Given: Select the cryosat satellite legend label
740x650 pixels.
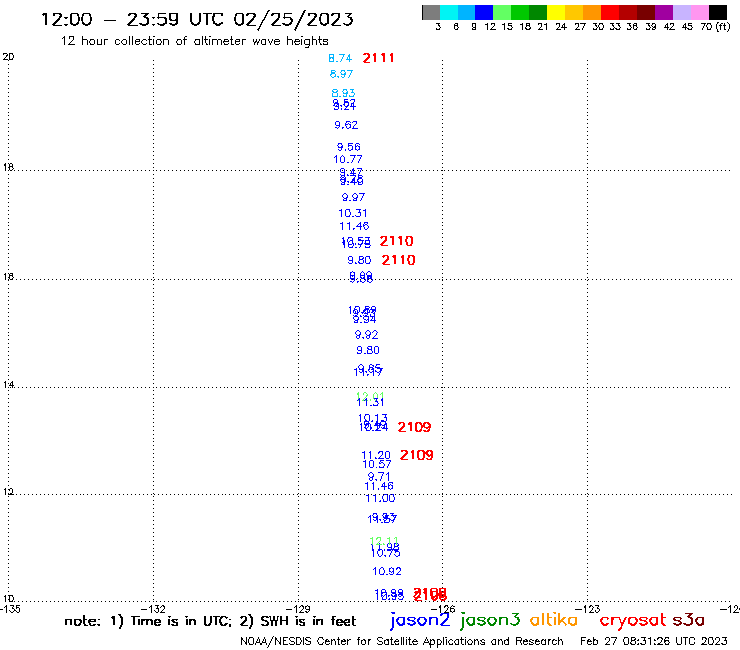Looking at the screenshot, I should (x=633, y=620).
